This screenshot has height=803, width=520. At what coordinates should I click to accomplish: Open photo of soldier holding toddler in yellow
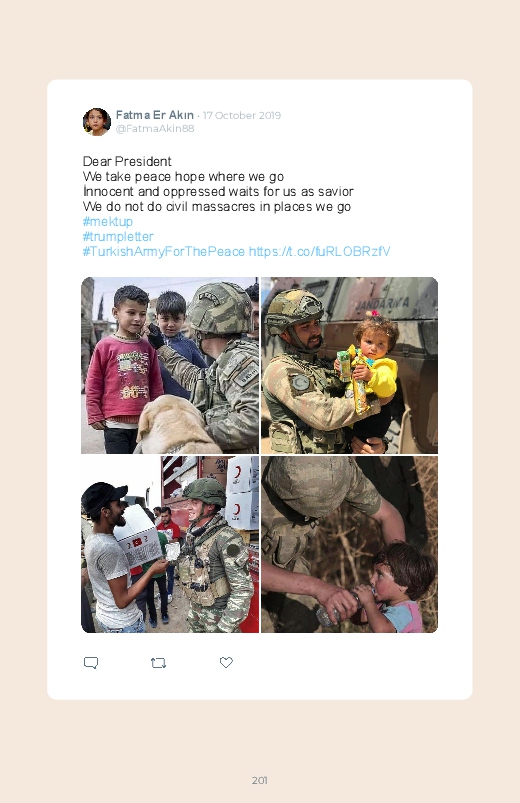tap(349, 366)
